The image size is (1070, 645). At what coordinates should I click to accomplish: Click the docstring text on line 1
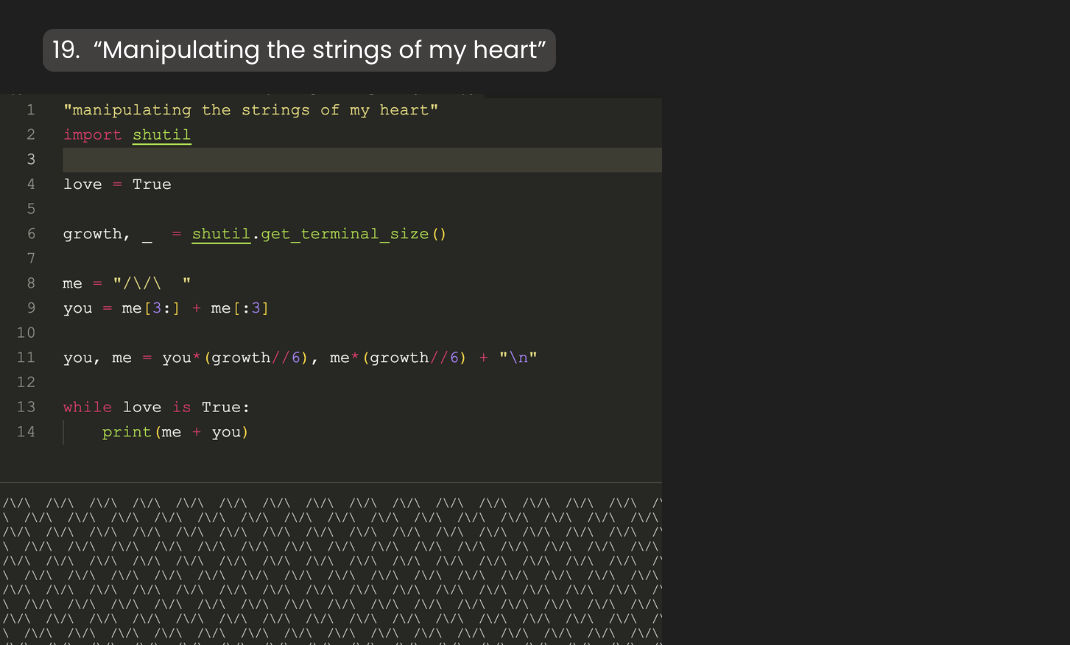250,110
